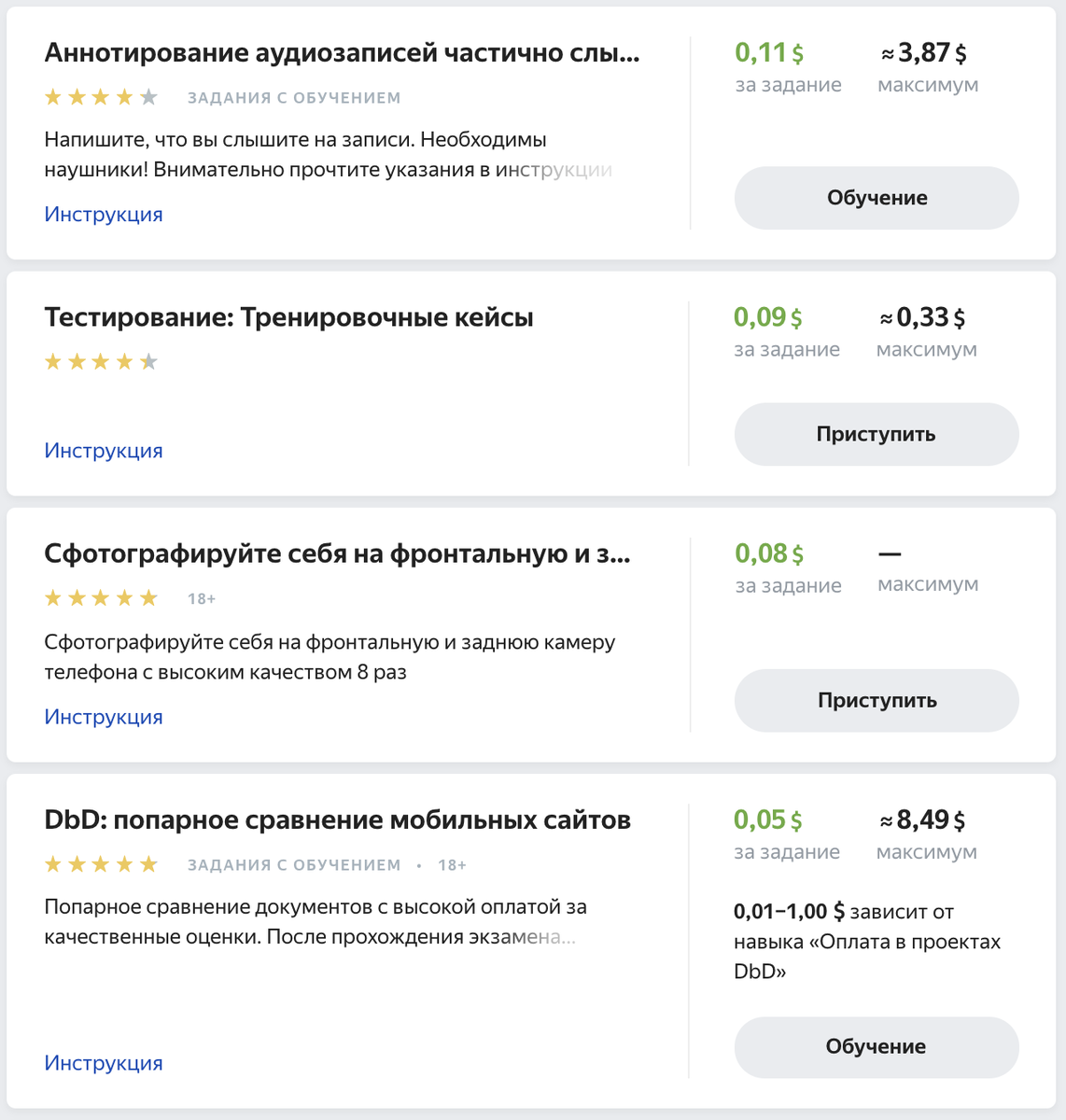This screenshot has height=1120, width=1066.
Task: Open 'Тестирование: Тренировочные кейсы' task title
Action: pyautogui.click(x=288, y=318)
